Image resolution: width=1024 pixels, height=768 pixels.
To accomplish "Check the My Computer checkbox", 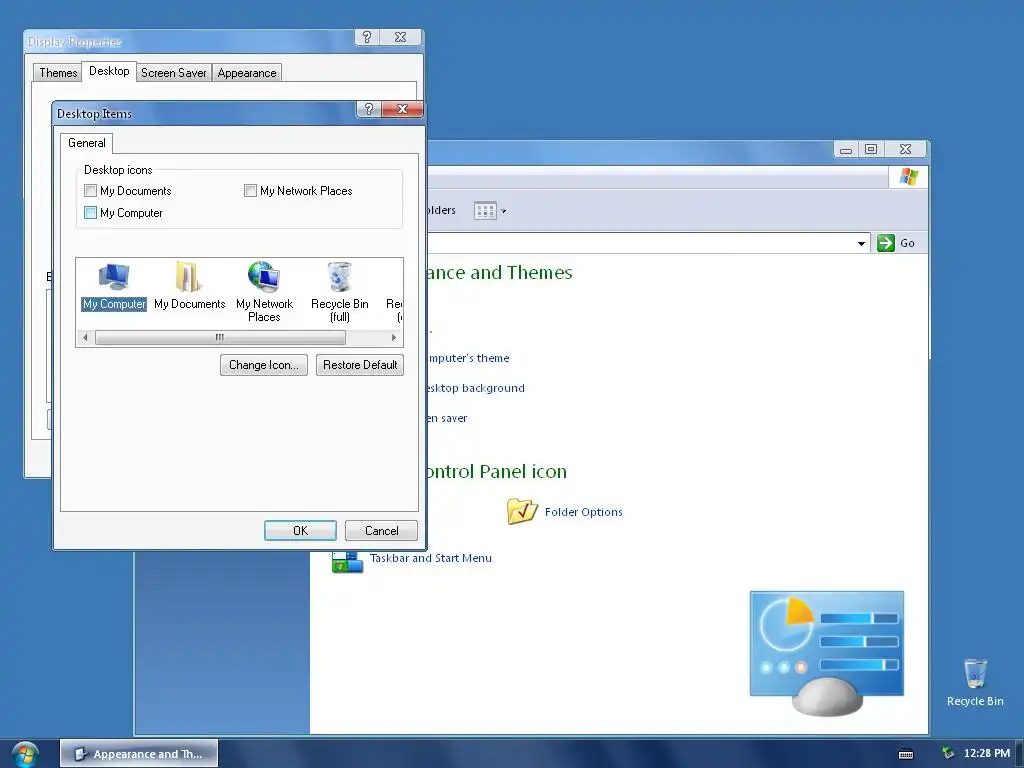I will click(x=91, y=212).
